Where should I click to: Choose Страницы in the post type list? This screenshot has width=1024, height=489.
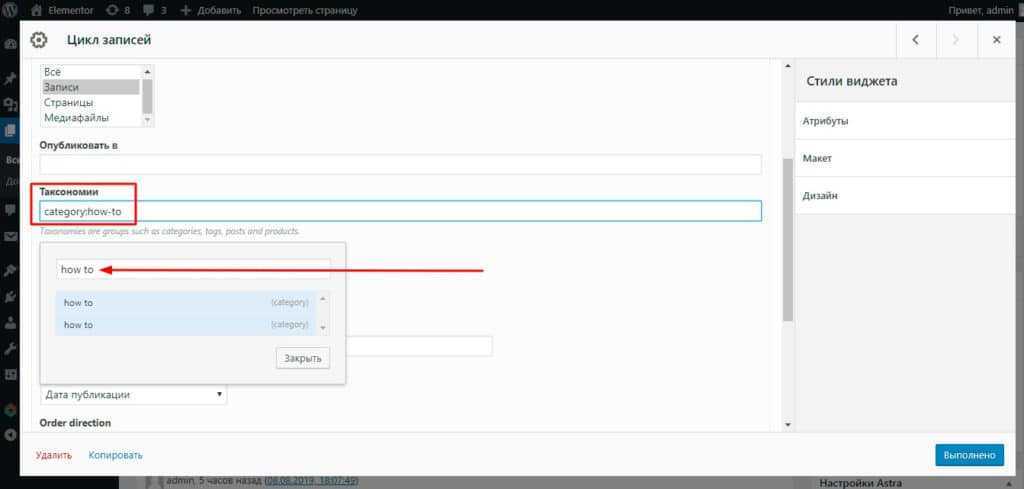point(90,102)
